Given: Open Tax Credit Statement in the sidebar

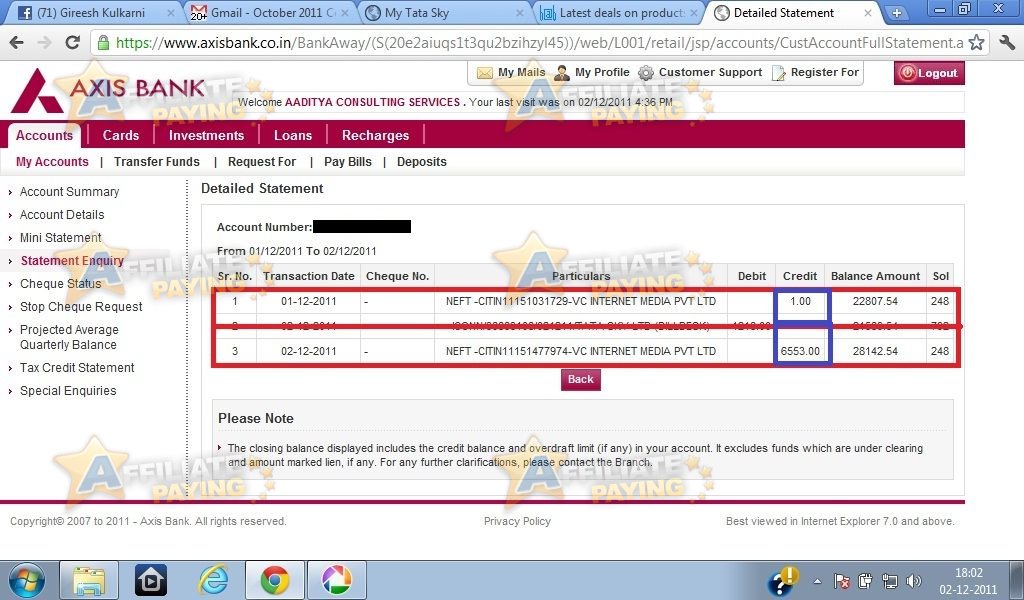Looking at the screenshot, I should (77, 368).
